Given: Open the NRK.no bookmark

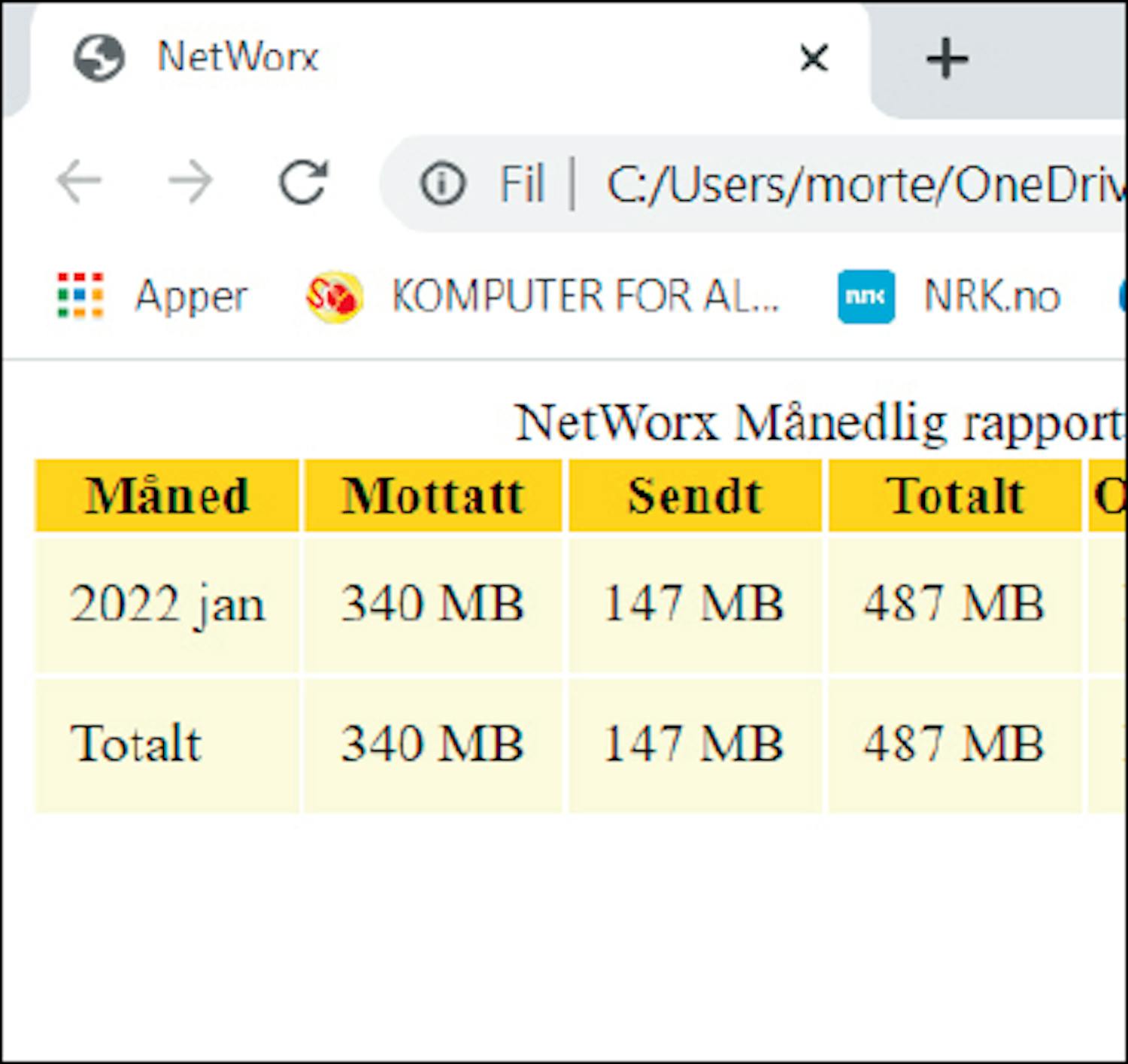Looking at the screenshot, I should [991, 296].
